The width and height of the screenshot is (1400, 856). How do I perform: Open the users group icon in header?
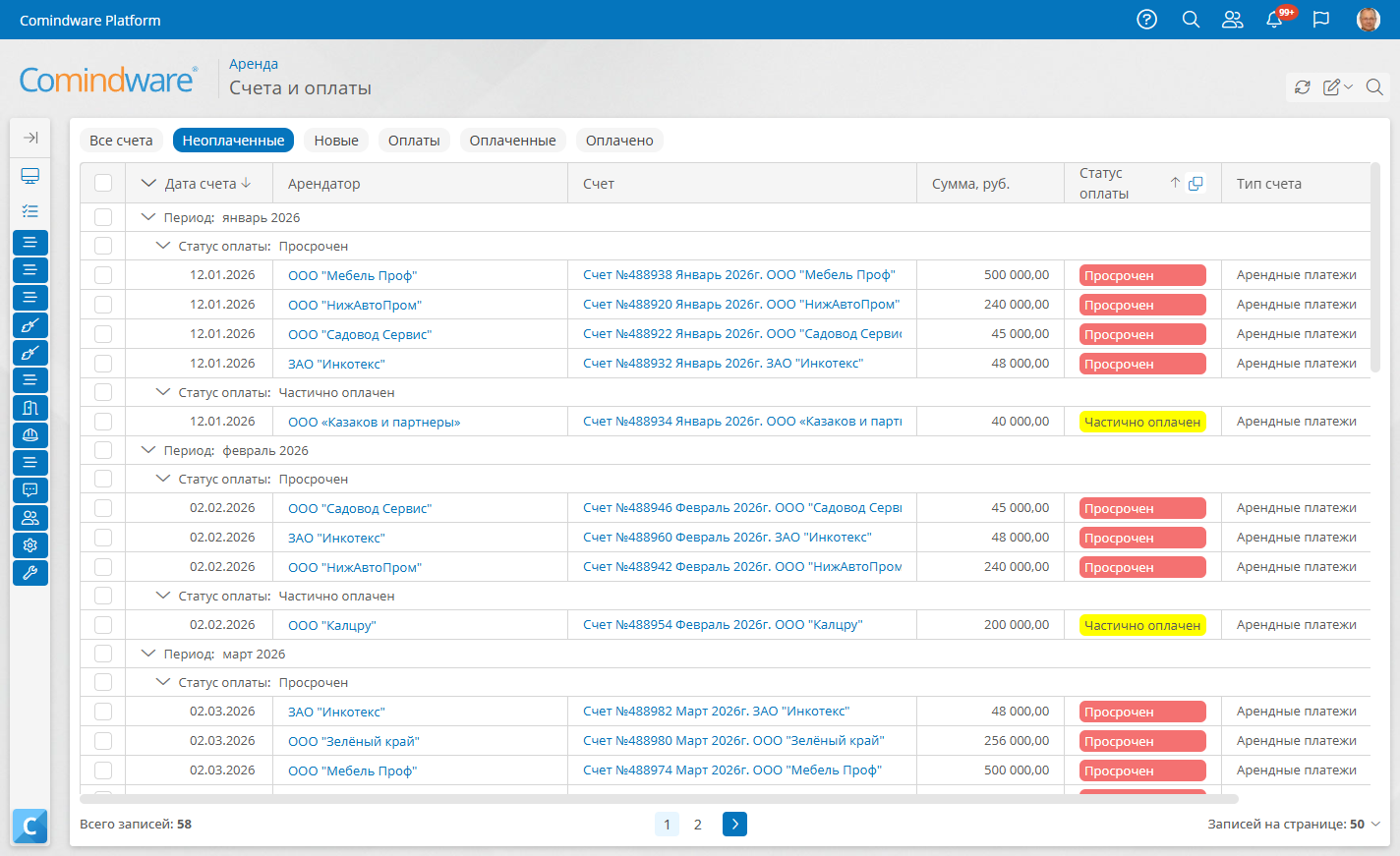pos(1233,20)
